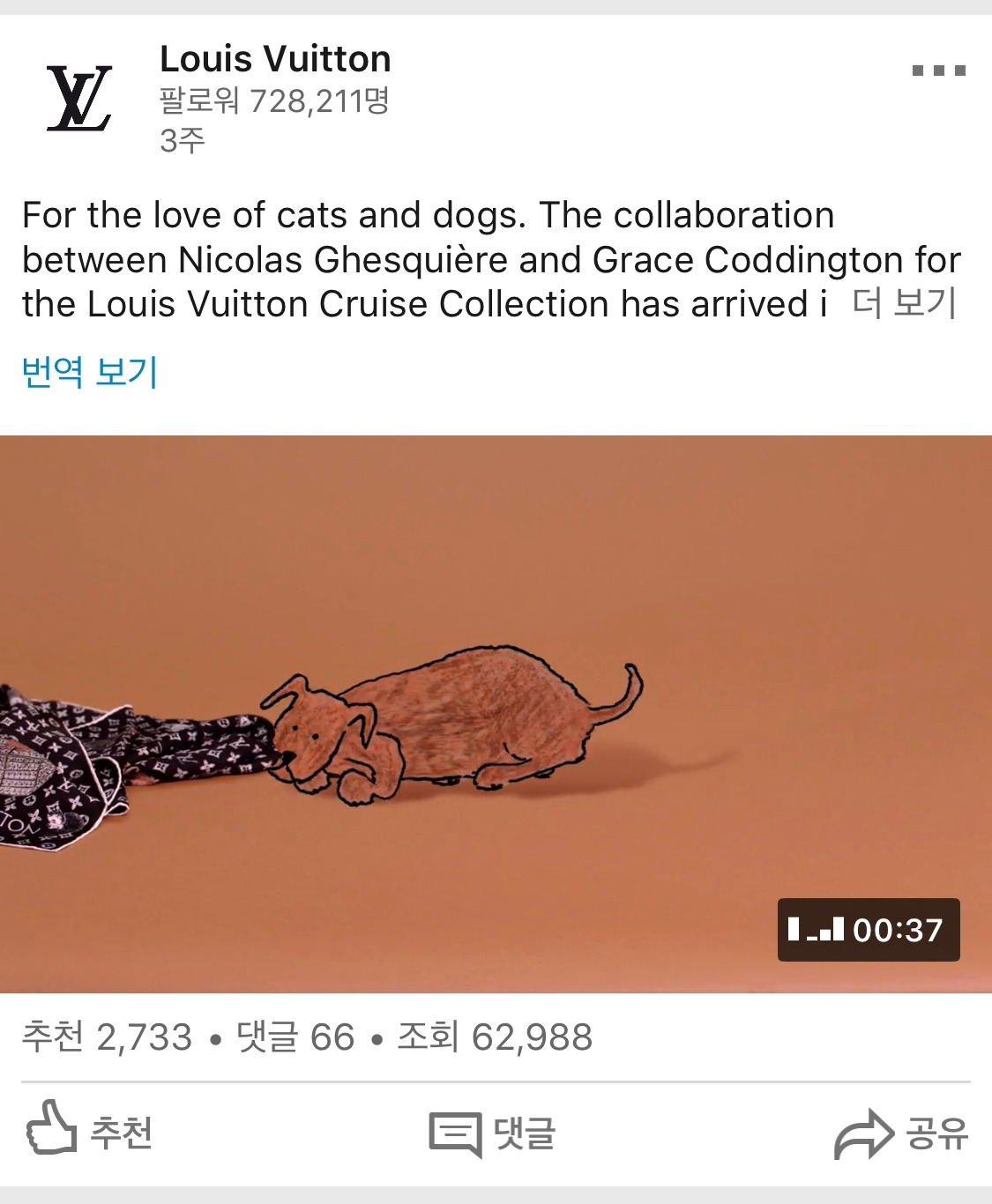Tap the post caption text

tap(491, 259)
